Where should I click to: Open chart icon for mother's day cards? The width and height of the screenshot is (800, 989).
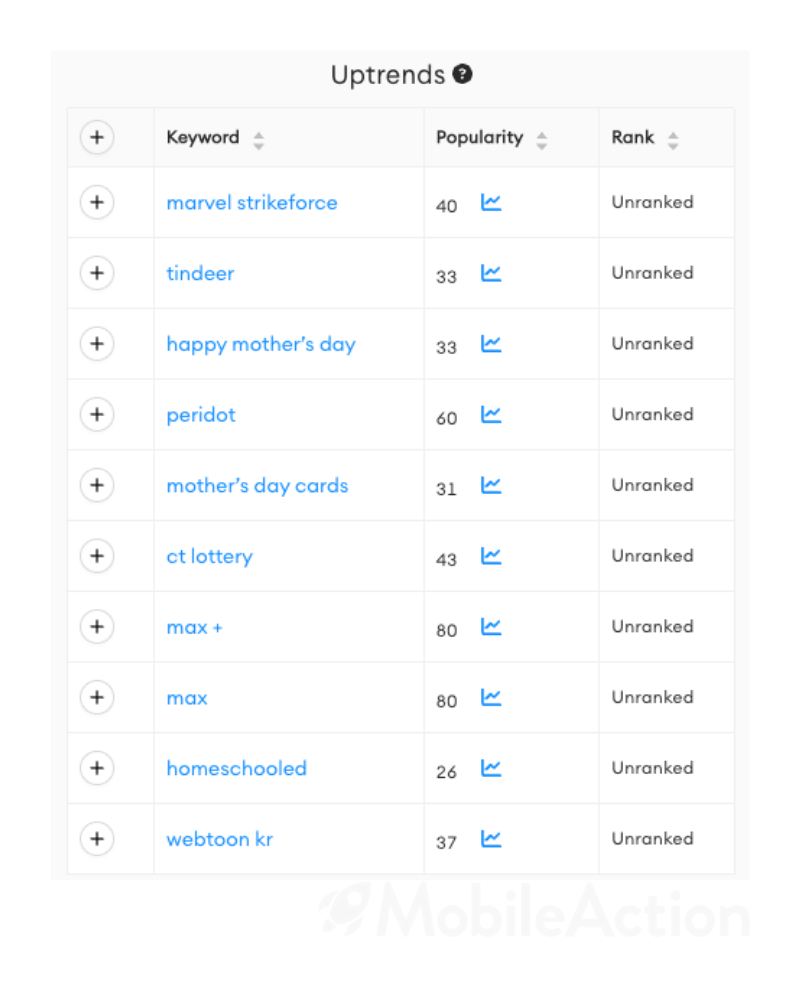pyautogui.click(x=491, y=485)
